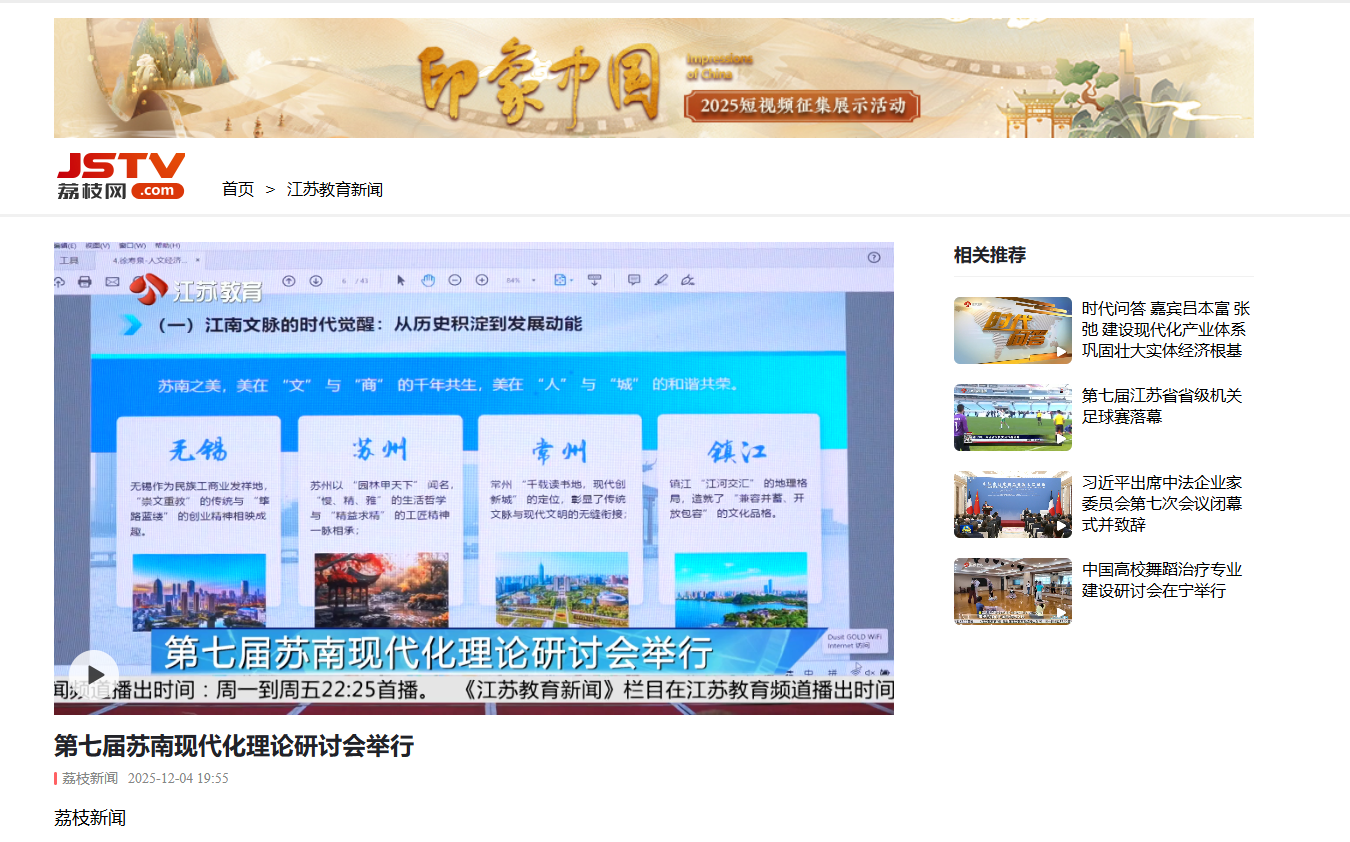Viewport: 1350px width, 842px height.
Task: Play the main news video
Action: pyautogui.click(x=94, y=674)
